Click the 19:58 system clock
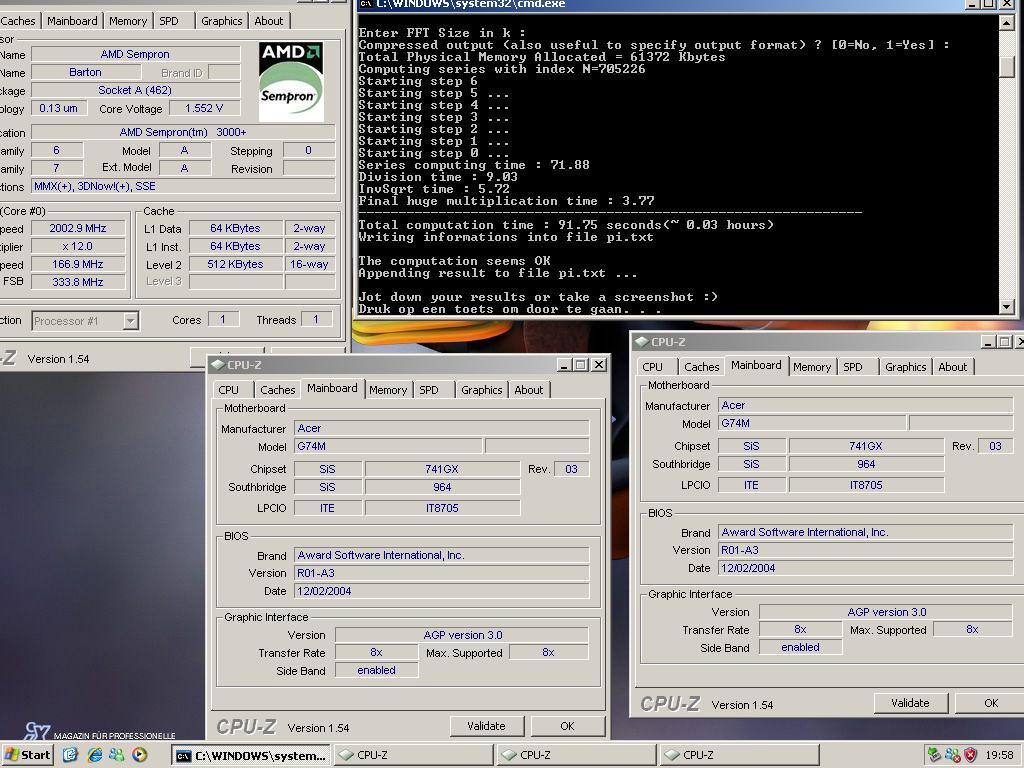Screen dimensions: 1024x768 999,755
